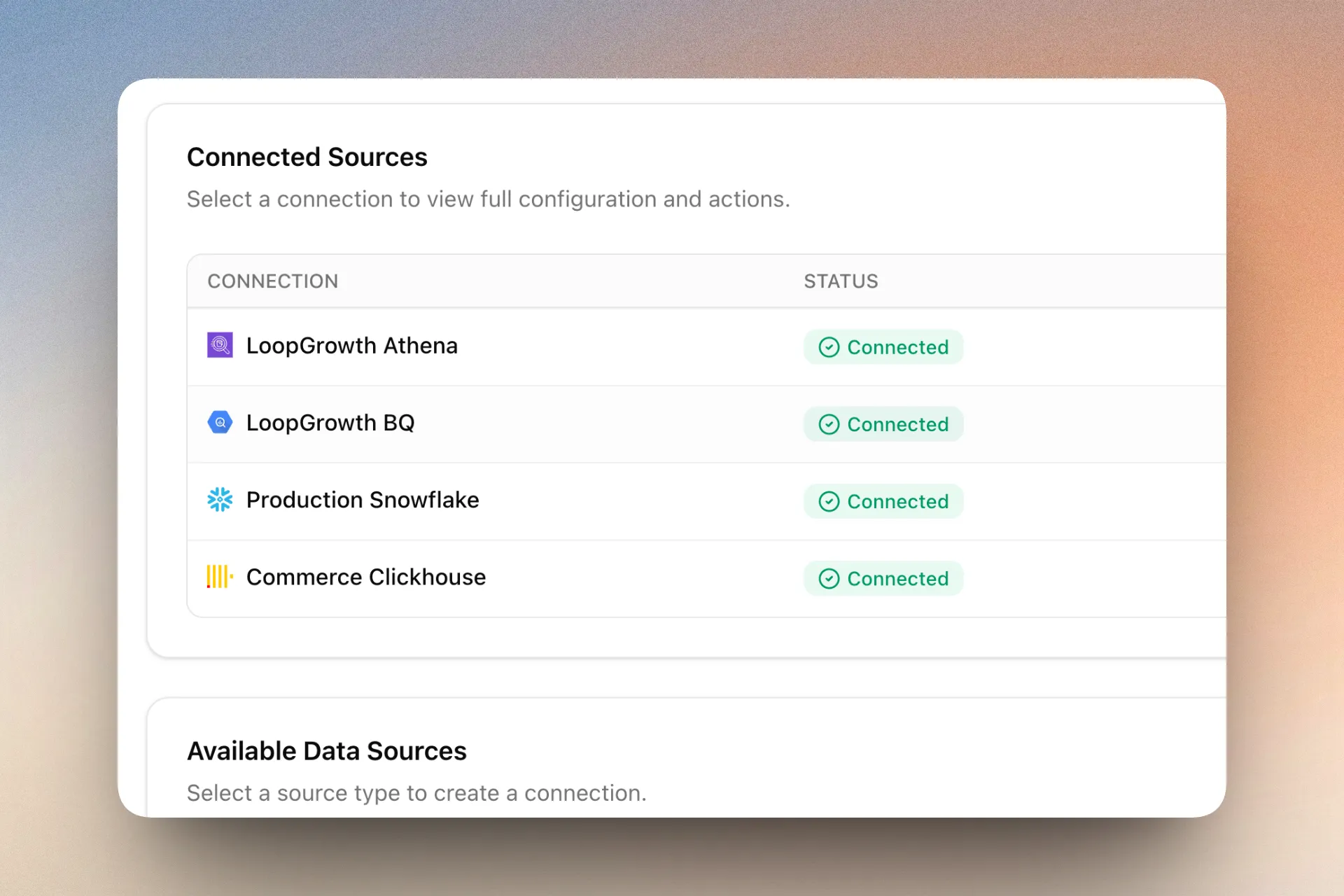
Task: Click check icon in LoopGrowth BQ status
Action: point(829,424)
